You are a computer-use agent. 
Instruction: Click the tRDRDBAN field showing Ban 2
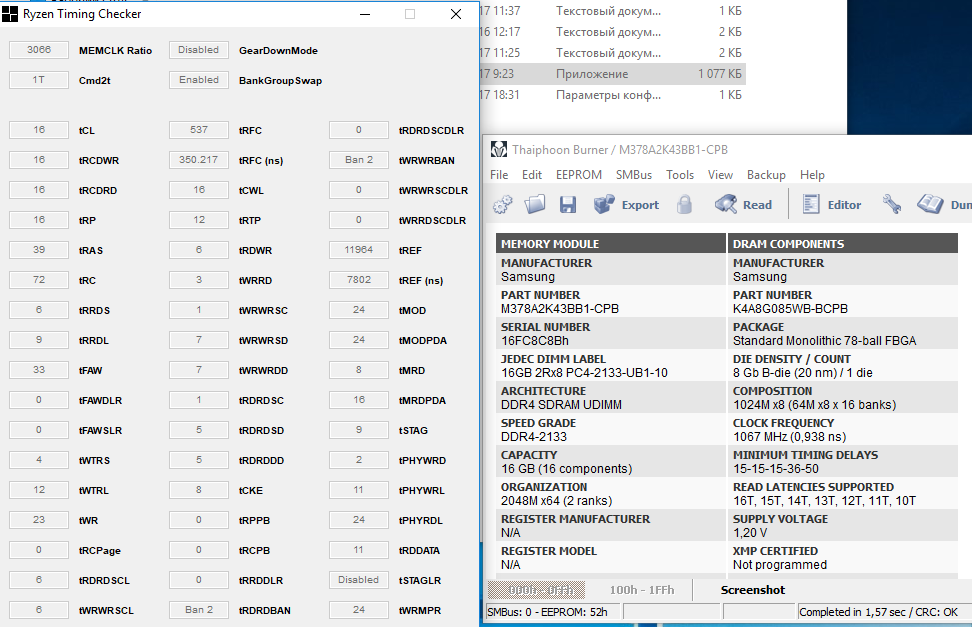point(199,610)
